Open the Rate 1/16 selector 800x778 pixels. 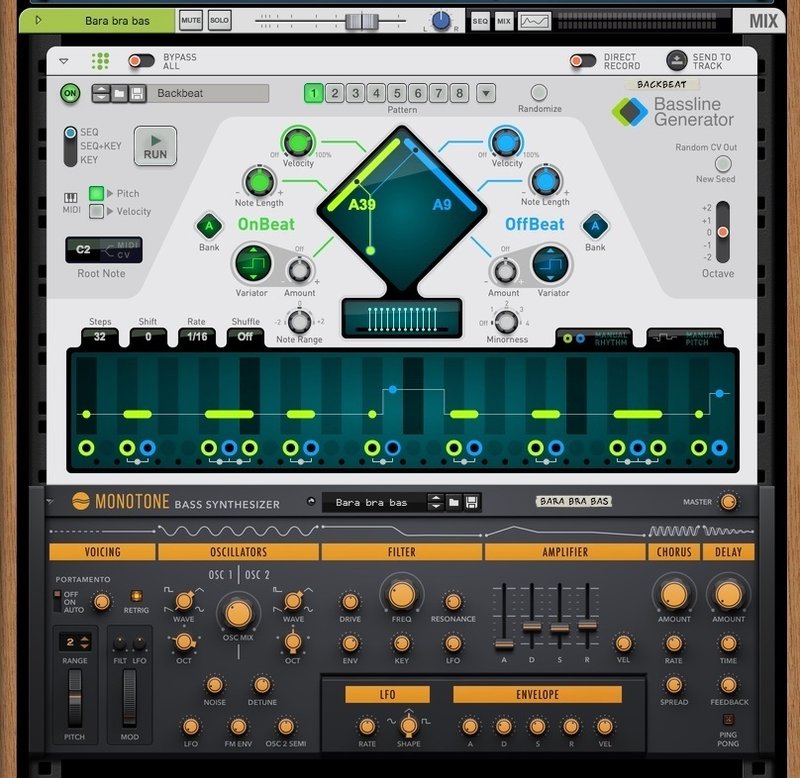point(197,337)
